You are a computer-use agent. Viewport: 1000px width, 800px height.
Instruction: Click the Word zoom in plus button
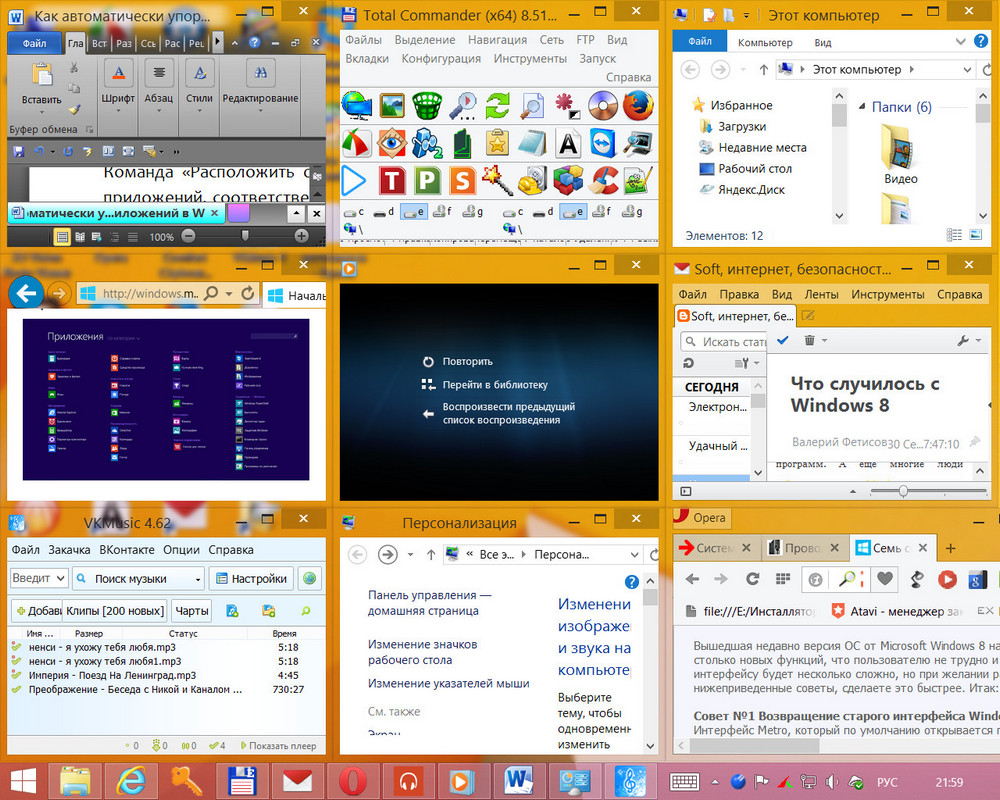click(x=302, y=236)
